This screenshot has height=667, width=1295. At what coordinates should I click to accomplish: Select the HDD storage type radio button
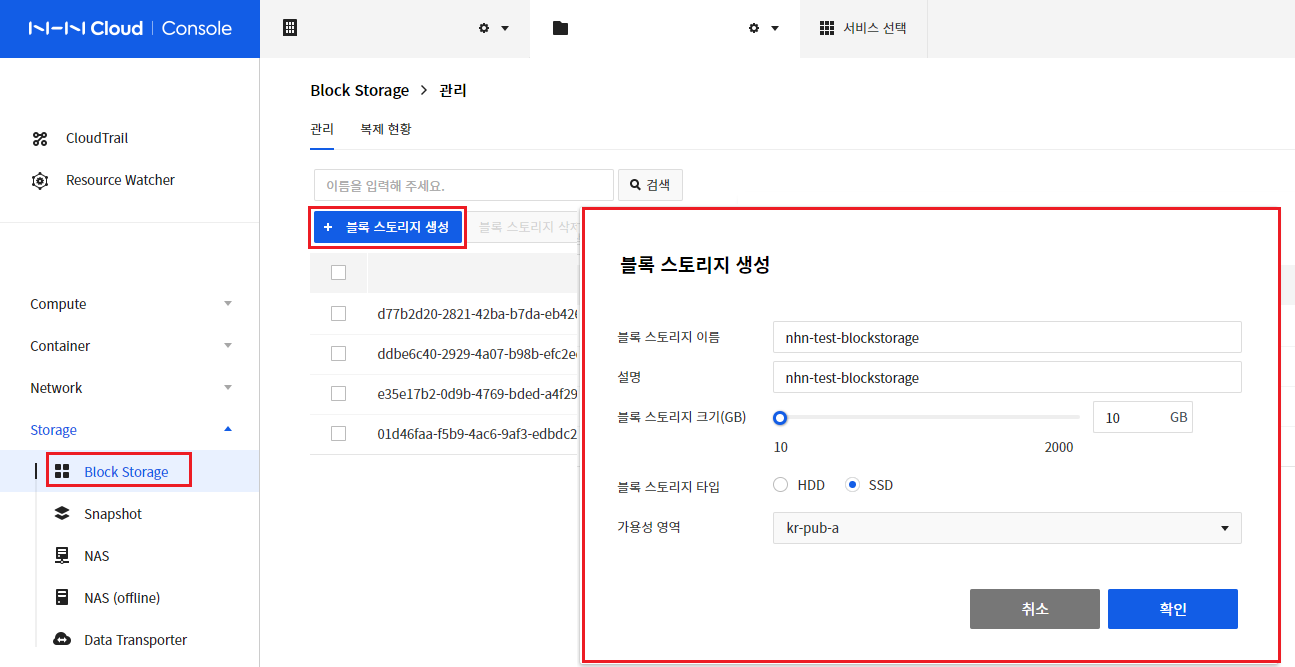point(781,485)
